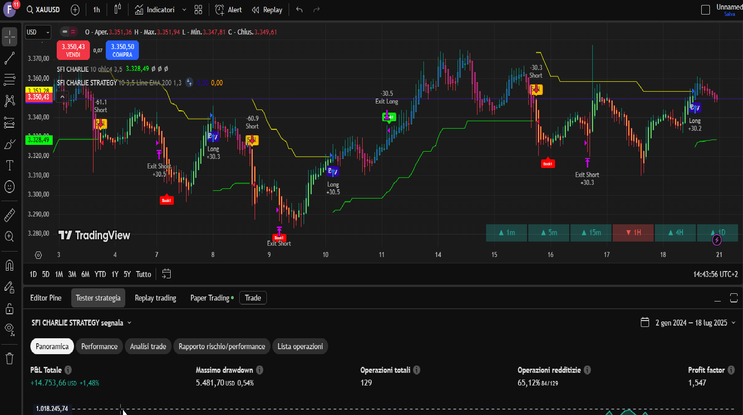Toggle magnet mode in left toolbar

[9, 265]
